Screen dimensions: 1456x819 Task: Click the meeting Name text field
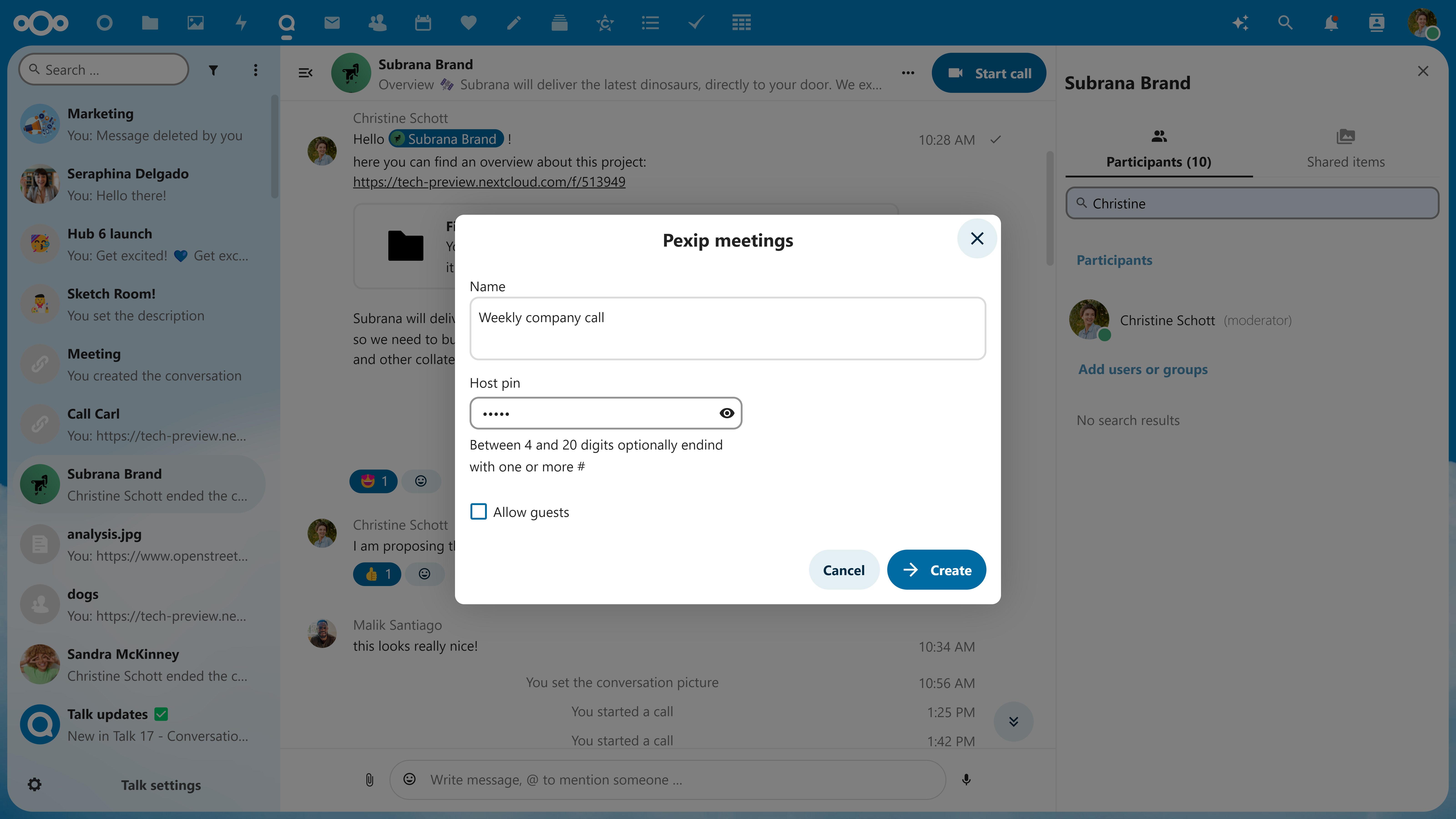728,328
